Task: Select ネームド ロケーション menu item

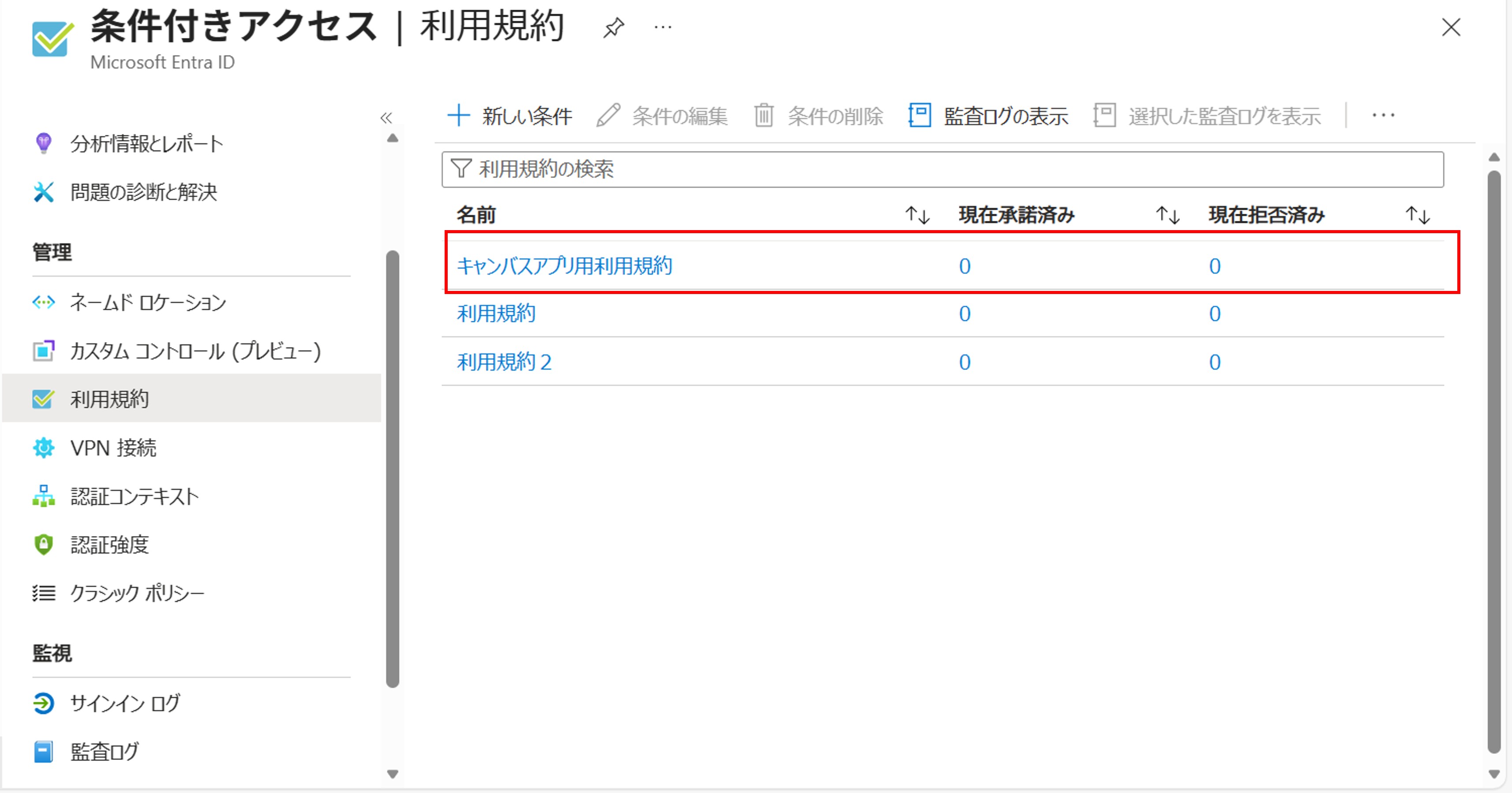Action: pyautogui.click(x=148, y=303)
